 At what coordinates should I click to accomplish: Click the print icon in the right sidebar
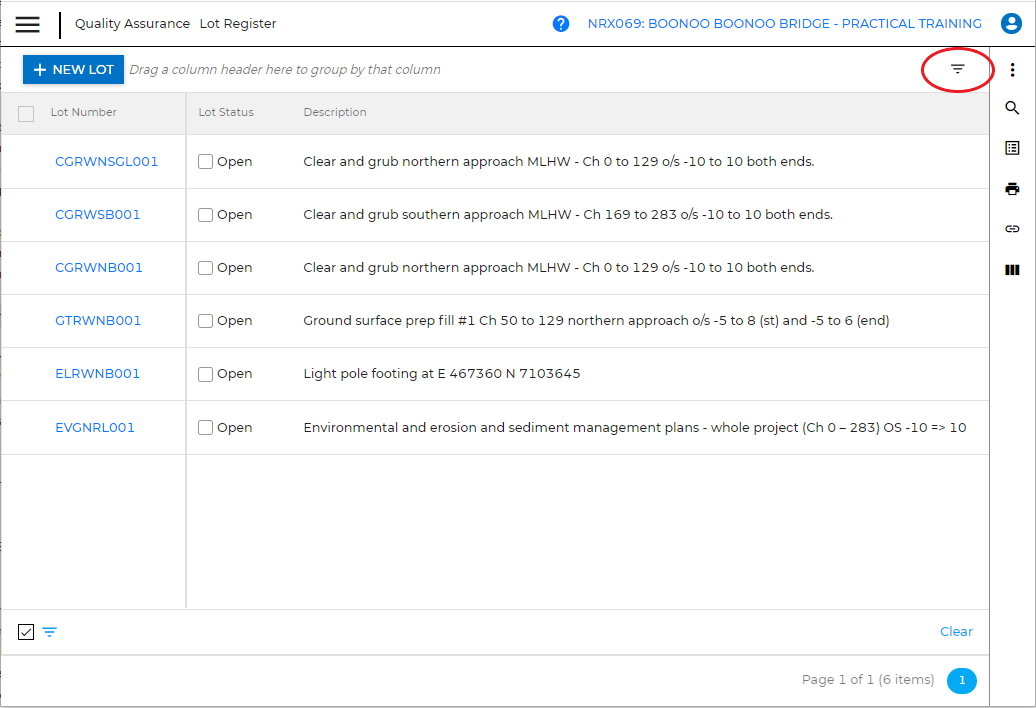(x=1012, y=189)
